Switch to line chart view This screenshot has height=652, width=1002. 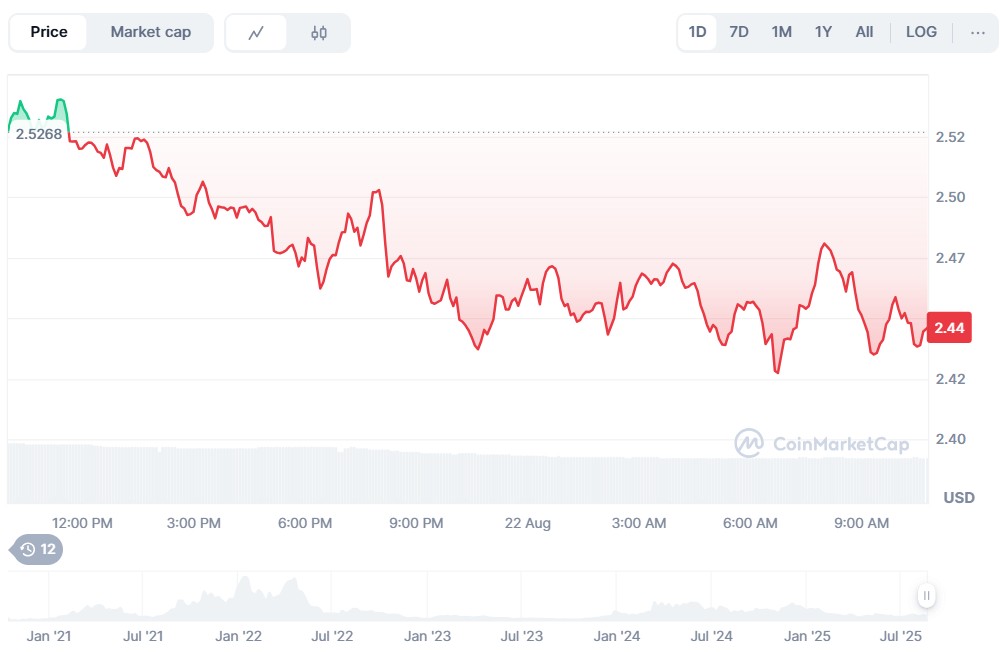tap(257, 33)
